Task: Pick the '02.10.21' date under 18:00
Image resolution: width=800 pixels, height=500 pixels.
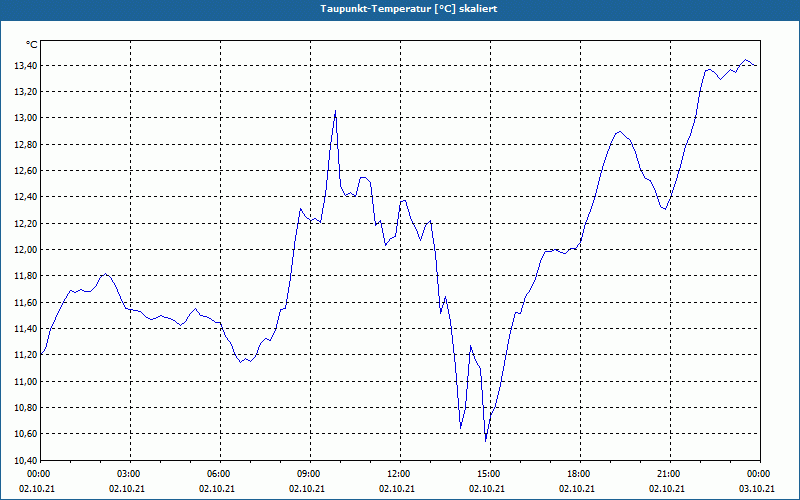Action: (577, 488)
